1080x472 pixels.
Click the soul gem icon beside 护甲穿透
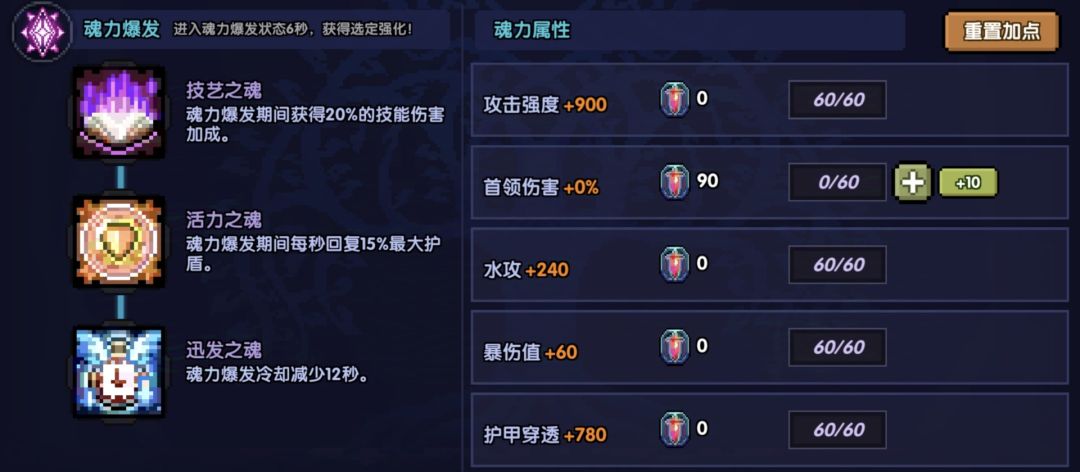click(675, 431)
